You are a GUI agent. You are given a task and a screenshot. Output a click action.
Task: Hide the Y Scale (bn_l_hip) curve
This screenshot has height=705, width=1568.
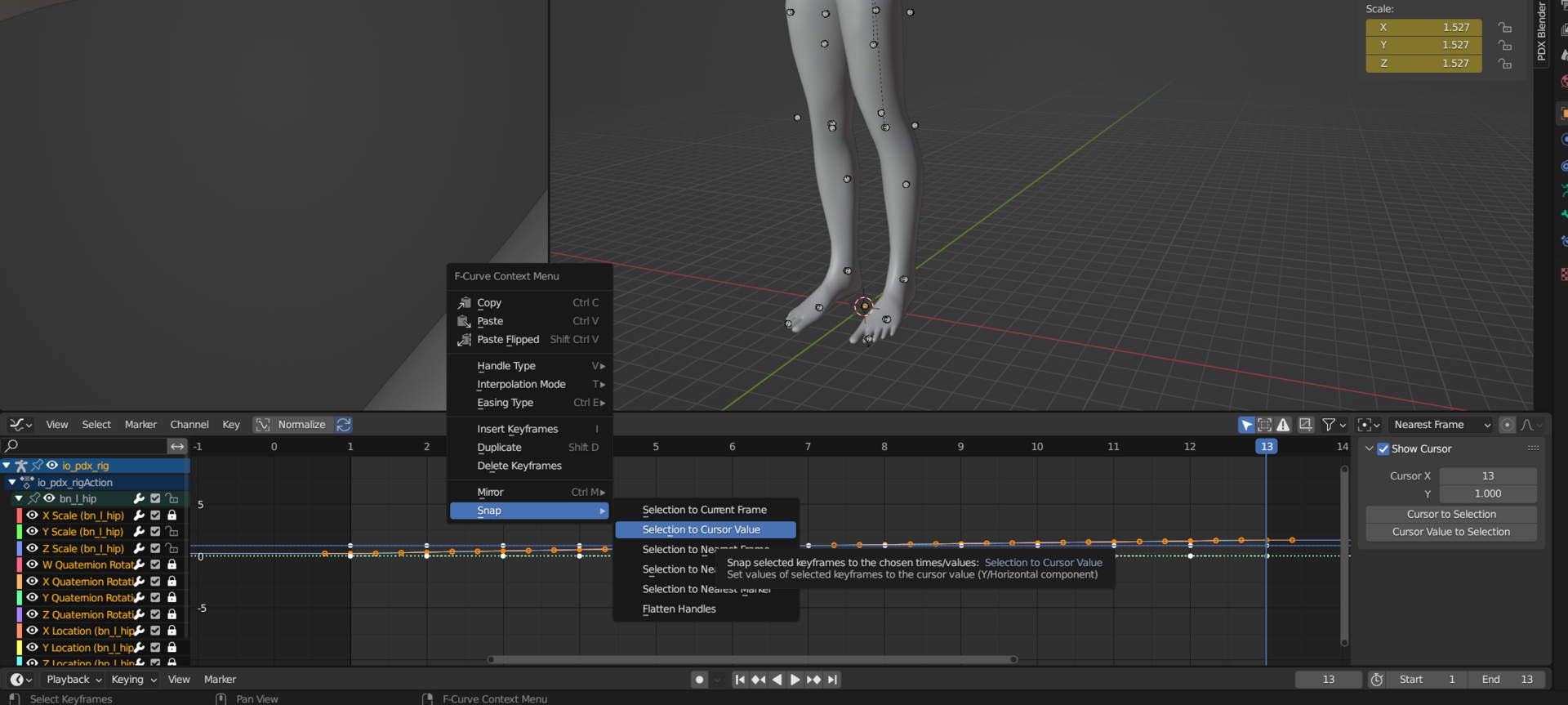[x=32, y=532]
